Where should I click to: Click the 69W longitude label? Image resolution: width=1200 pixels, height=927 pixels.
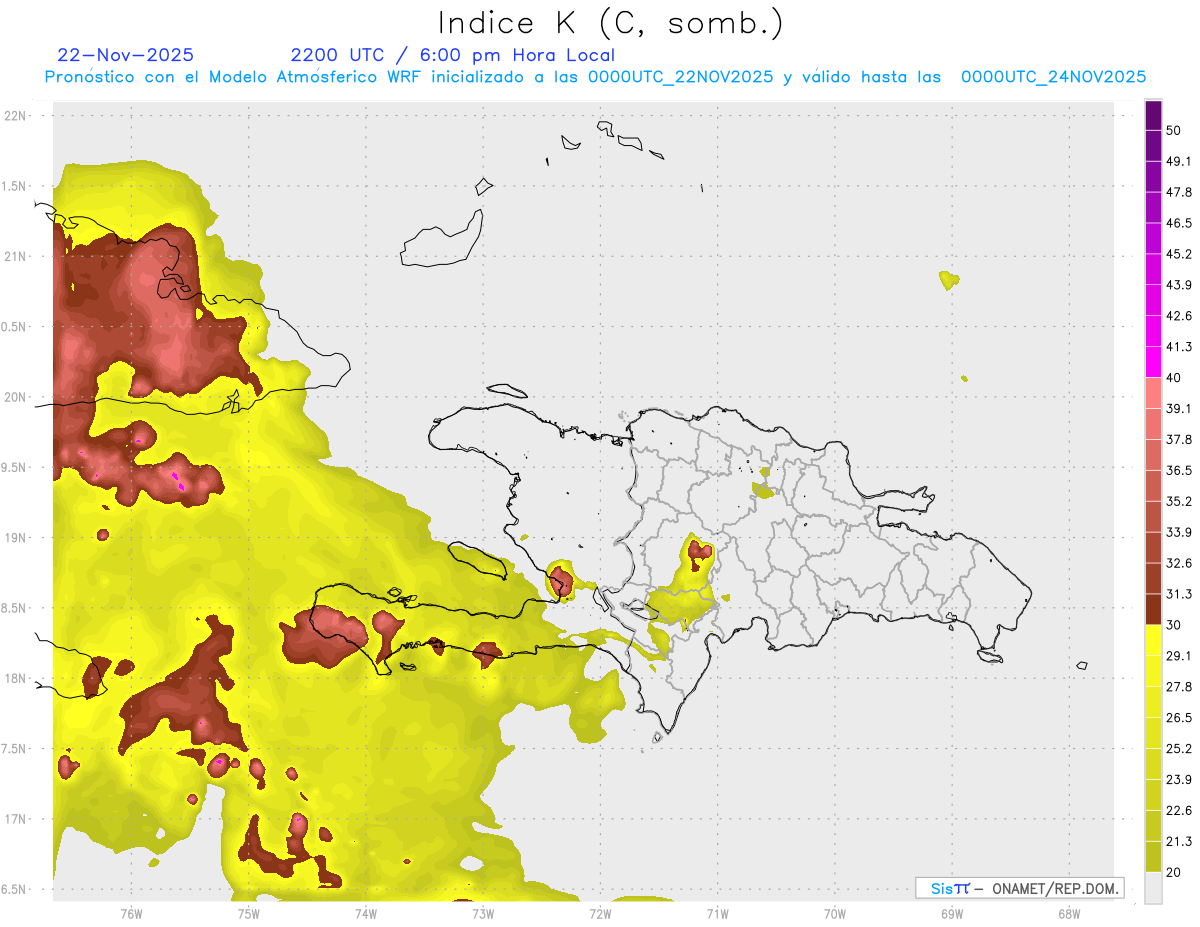pyautogui.click(x=952, y=913)
